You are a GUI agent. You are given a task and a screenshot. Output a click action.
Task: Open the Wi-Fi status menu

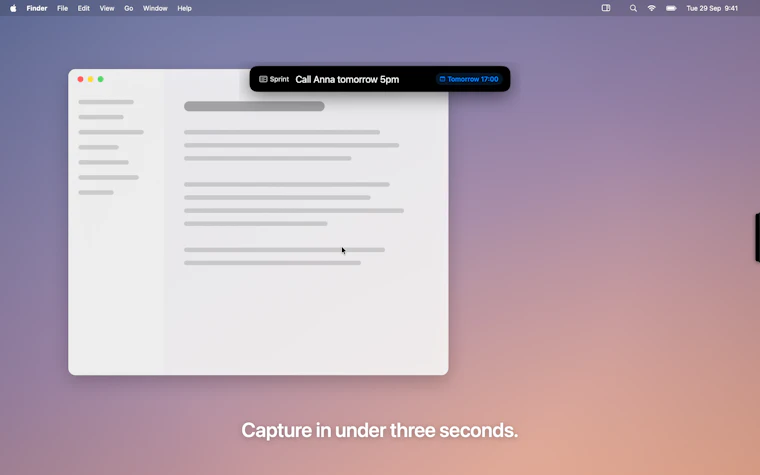[x=651, y=8]
